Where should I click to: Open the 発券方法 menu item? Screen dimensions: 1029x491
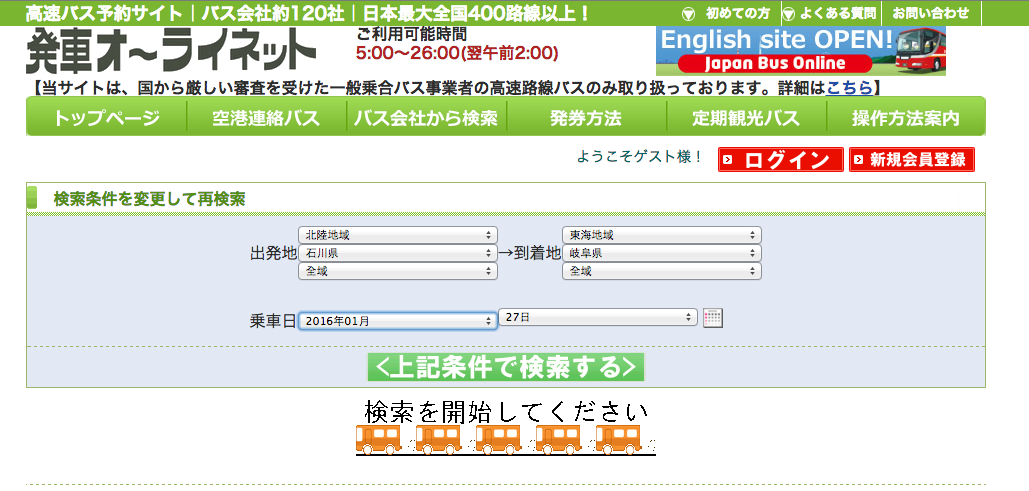point(586,118)
